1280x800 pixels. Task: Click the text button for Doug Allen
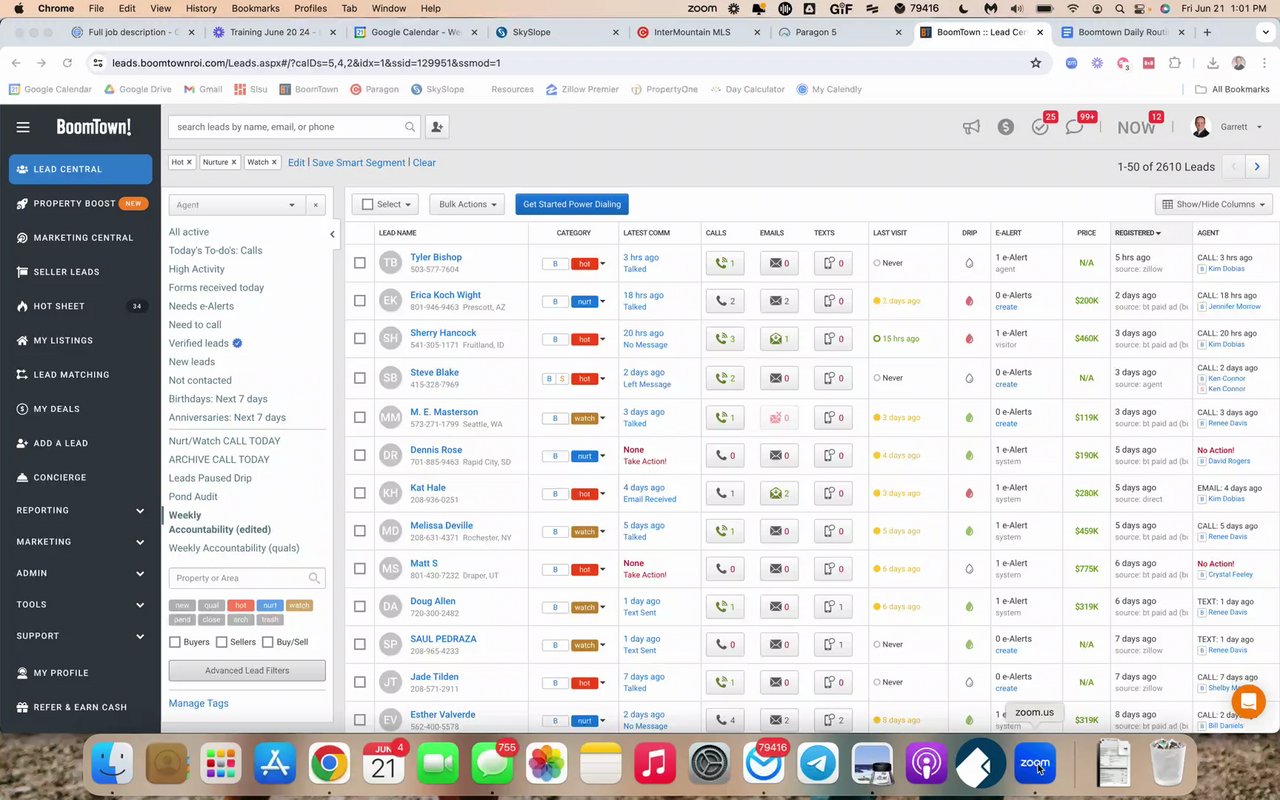(833, 607)
